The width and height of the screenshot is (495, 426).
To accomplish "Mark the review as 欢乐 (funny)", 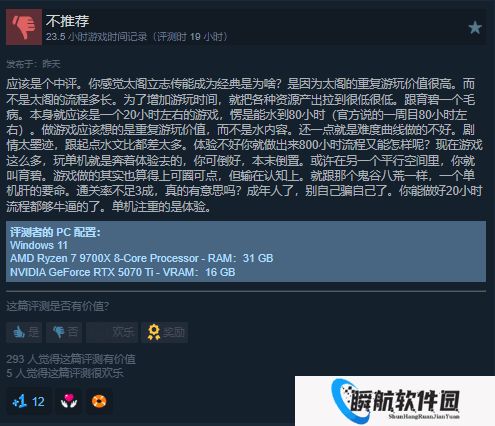I will (x=112, y=332).
